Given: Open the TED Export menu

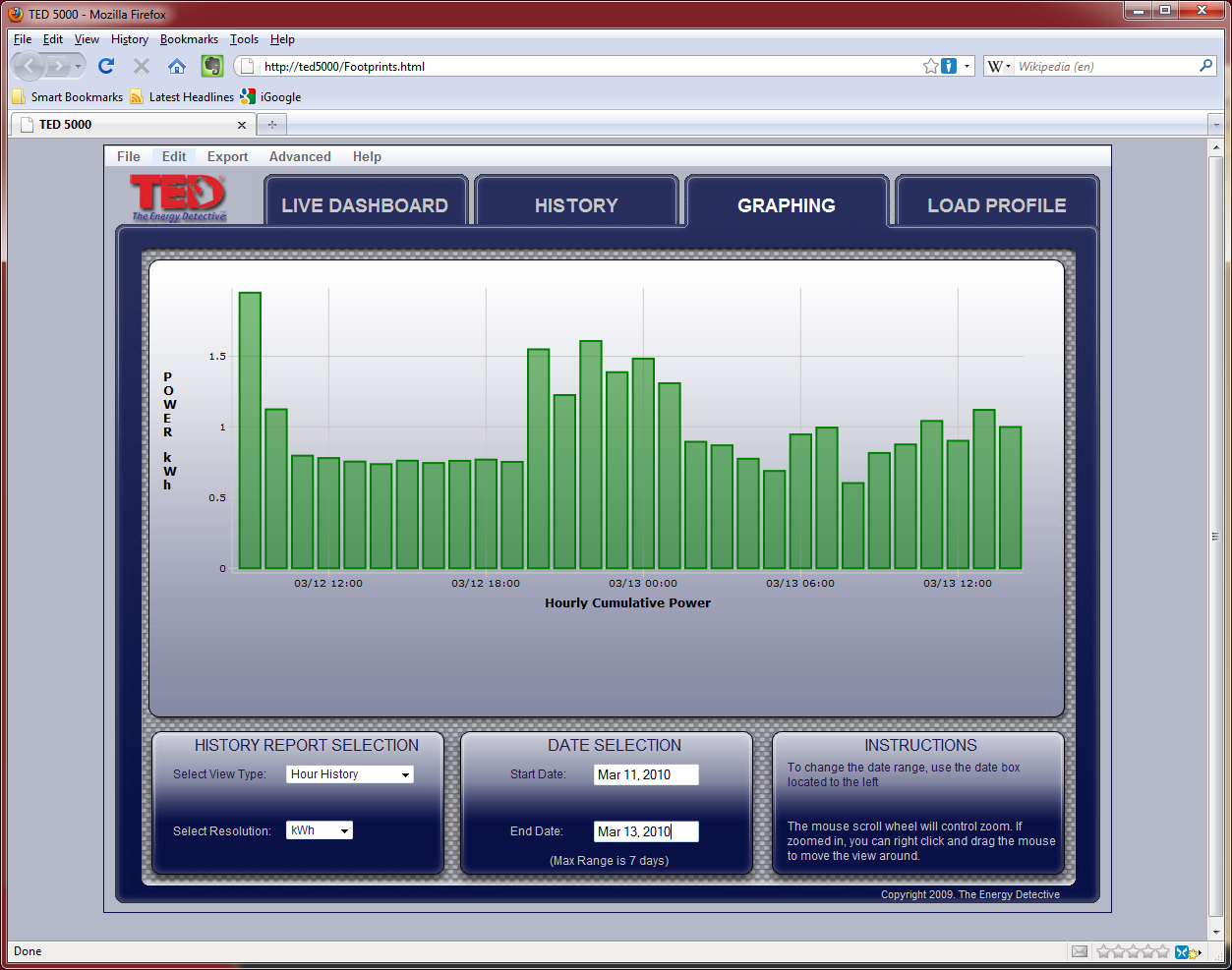Looking at the screenshot, I should point(227,156).
